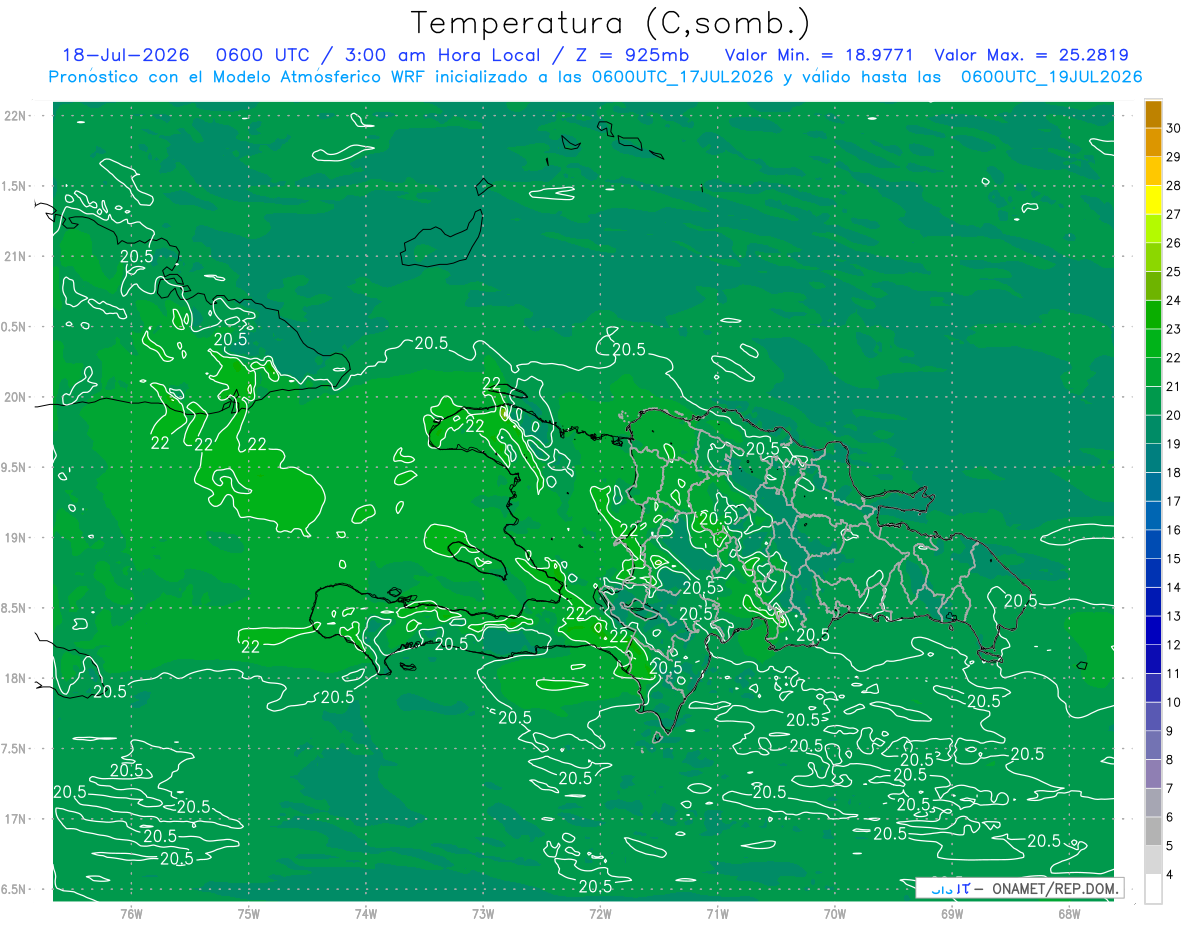Click the 68W longitude axis label
Viewport: 1200px width, 927px height.
(x=1068, y=914)
